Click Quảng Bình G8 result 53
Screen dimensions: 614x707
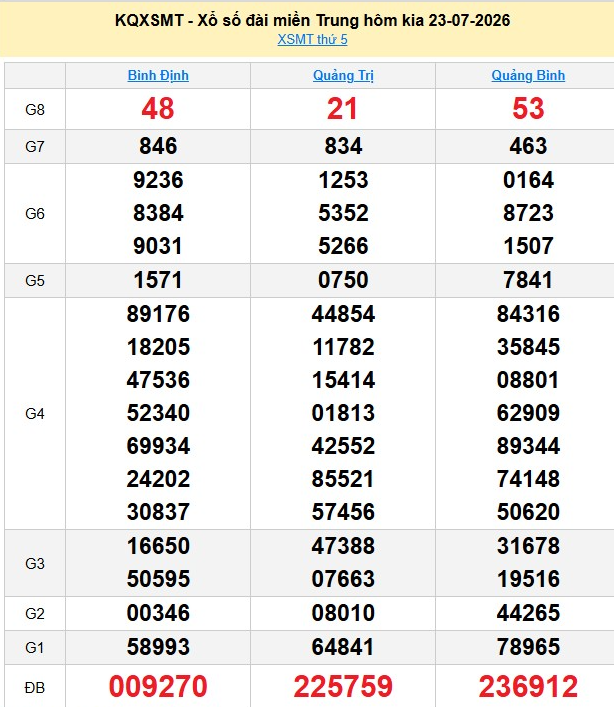(528, 109)
